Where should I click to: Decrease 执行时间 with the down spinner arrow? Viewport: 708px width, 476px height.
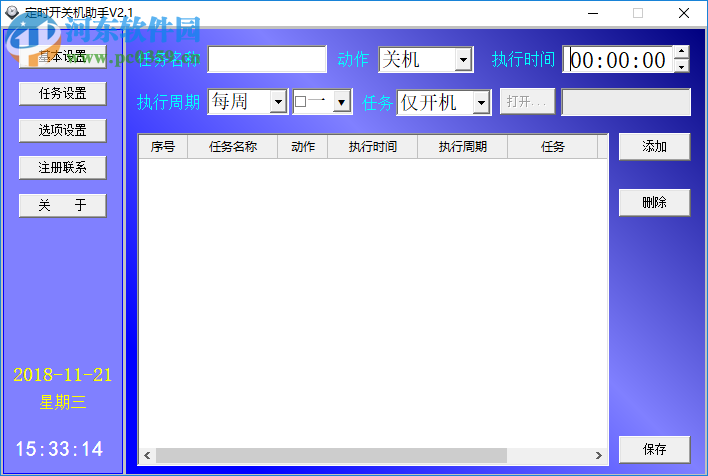(x=681, y=66)
